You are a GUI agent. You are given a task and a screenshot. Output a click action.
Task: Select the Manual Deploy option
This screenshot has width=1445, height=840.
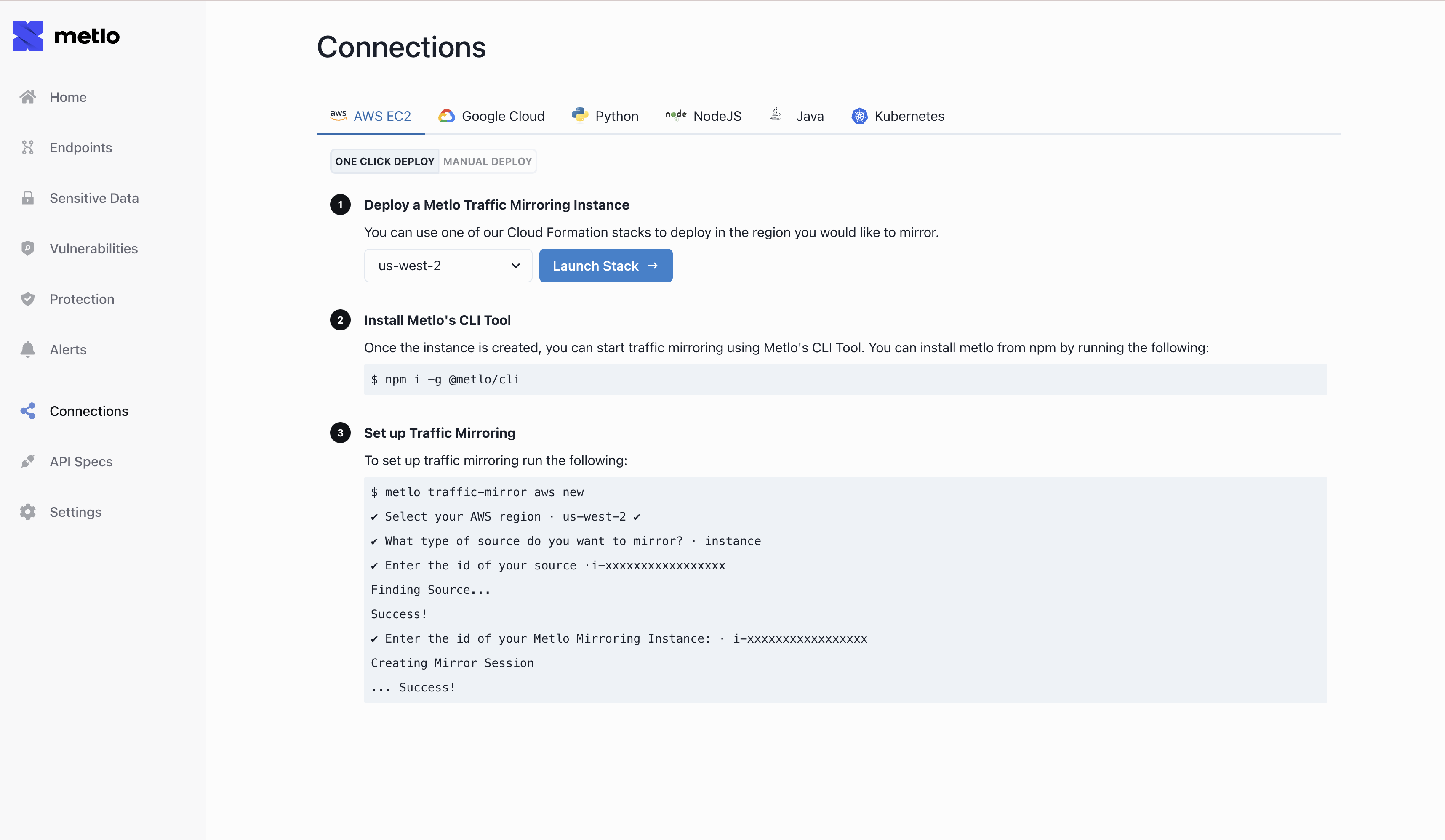pyautogui.click(x=488, y=161)
